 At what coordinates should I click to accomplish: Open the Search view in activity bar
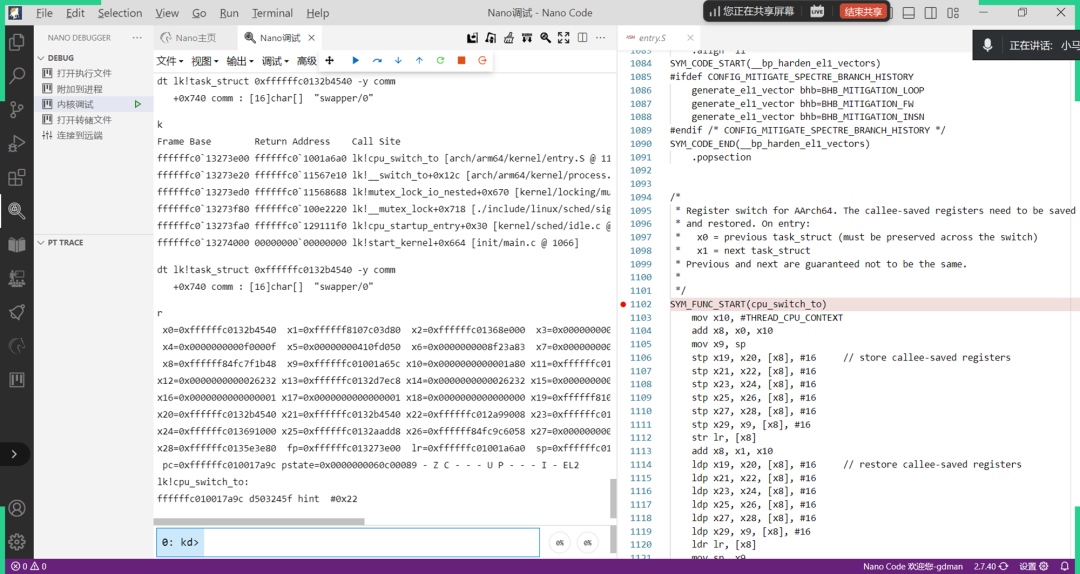point(17,75)
